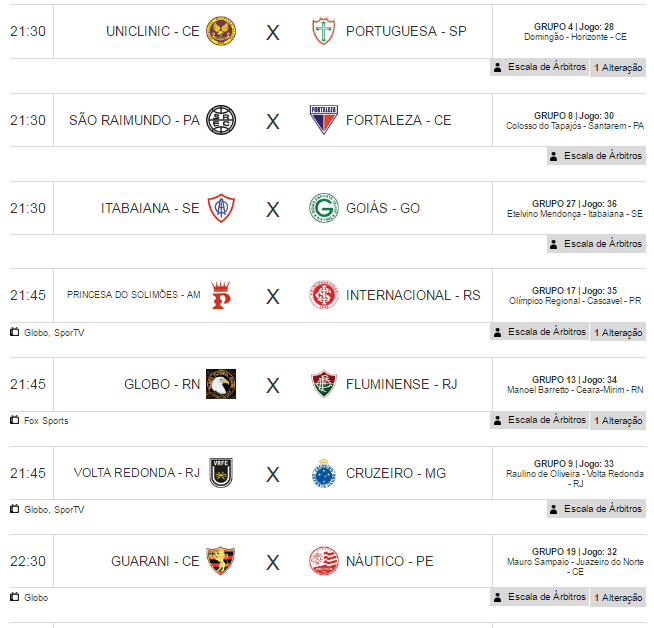Select the Princesa do Solimões crown logo

221,295
